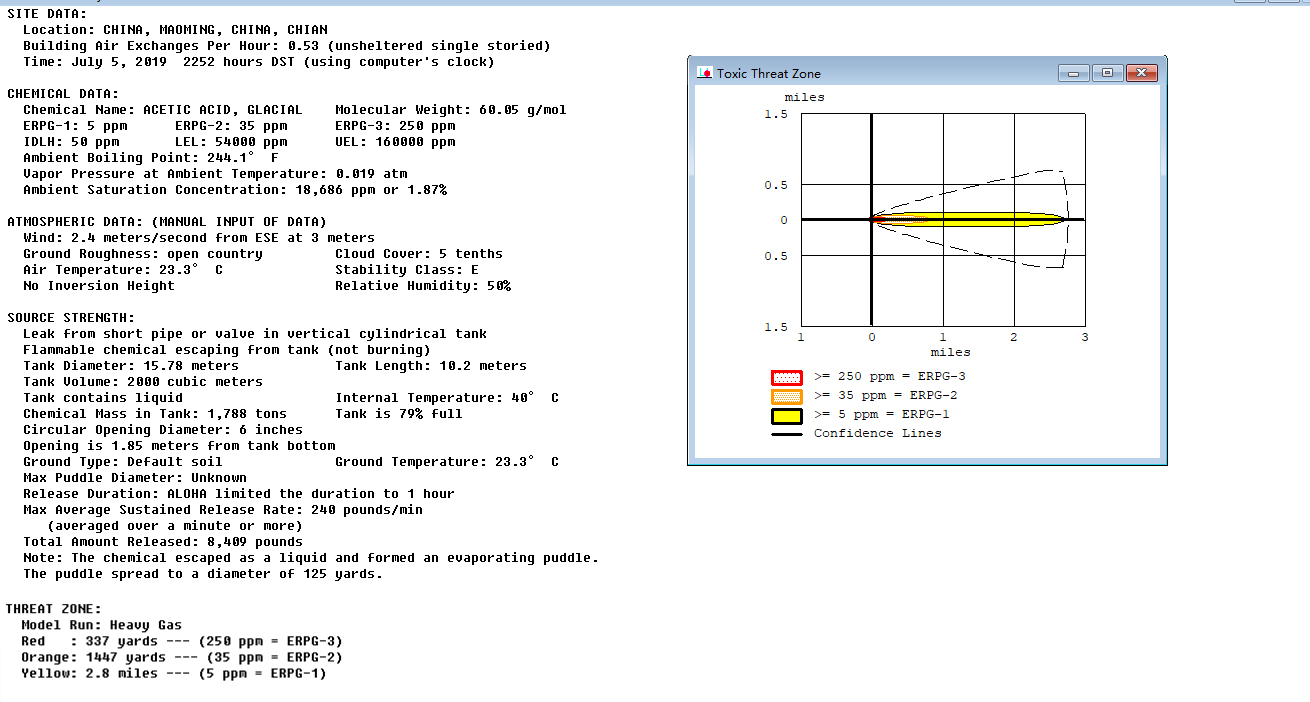This screenshot has width=1310, height=702.
Task: Click the 'Time: July 5, 2019' line
Action: click(259, 62)
